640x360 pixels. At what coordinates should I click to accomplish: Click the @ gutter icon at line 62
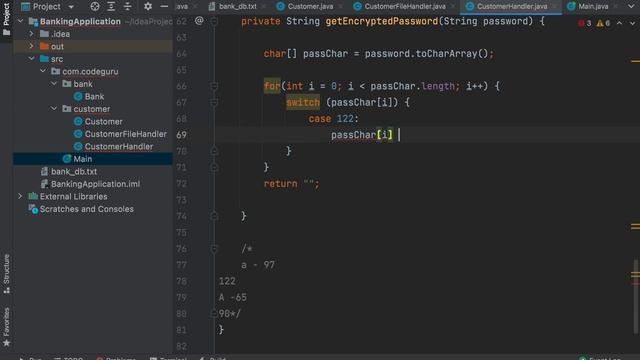(x=199, y=20)
